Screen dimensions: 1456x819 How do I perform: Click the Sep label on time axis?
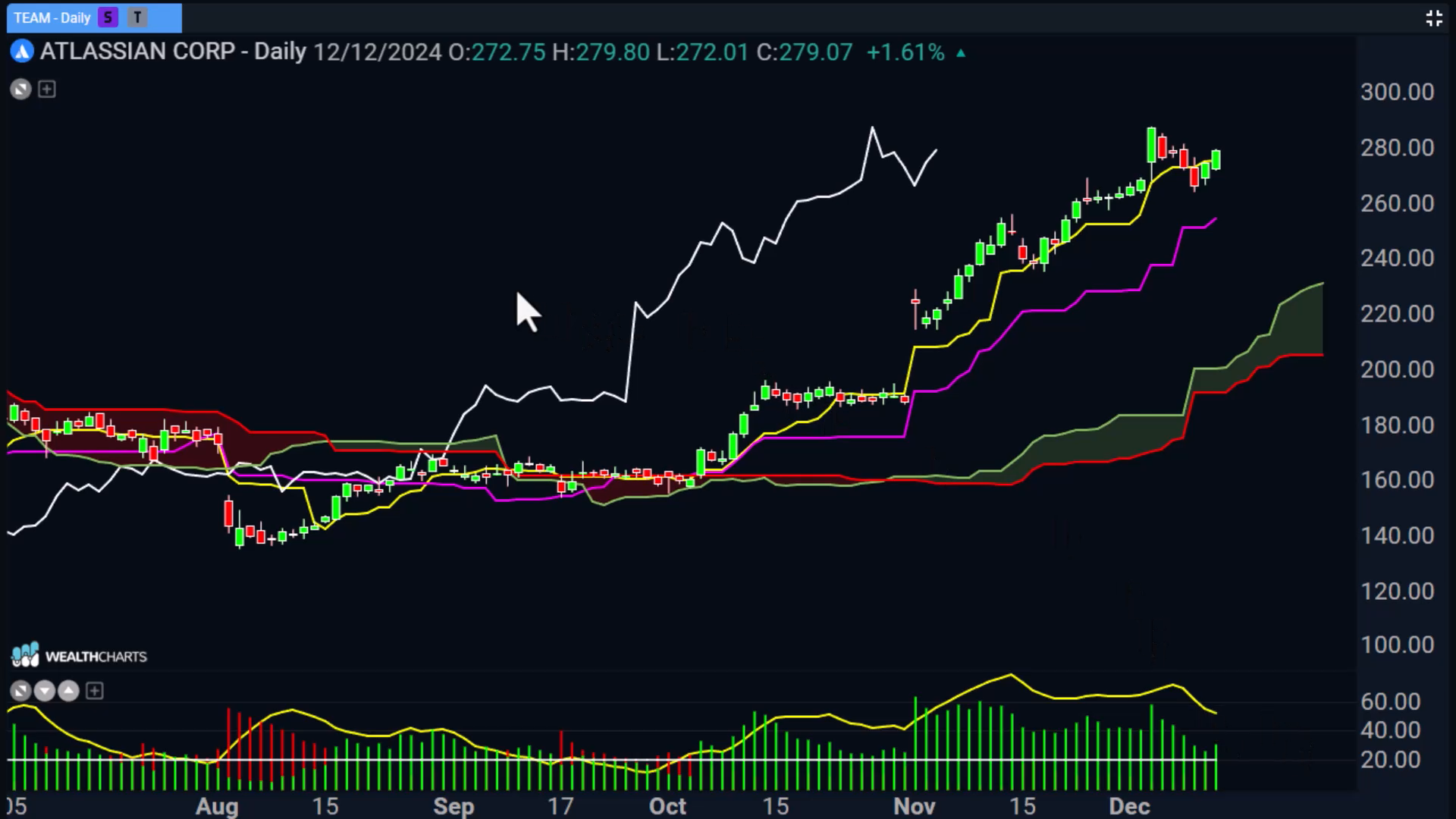pyautogui.click(x=453, y=806)
